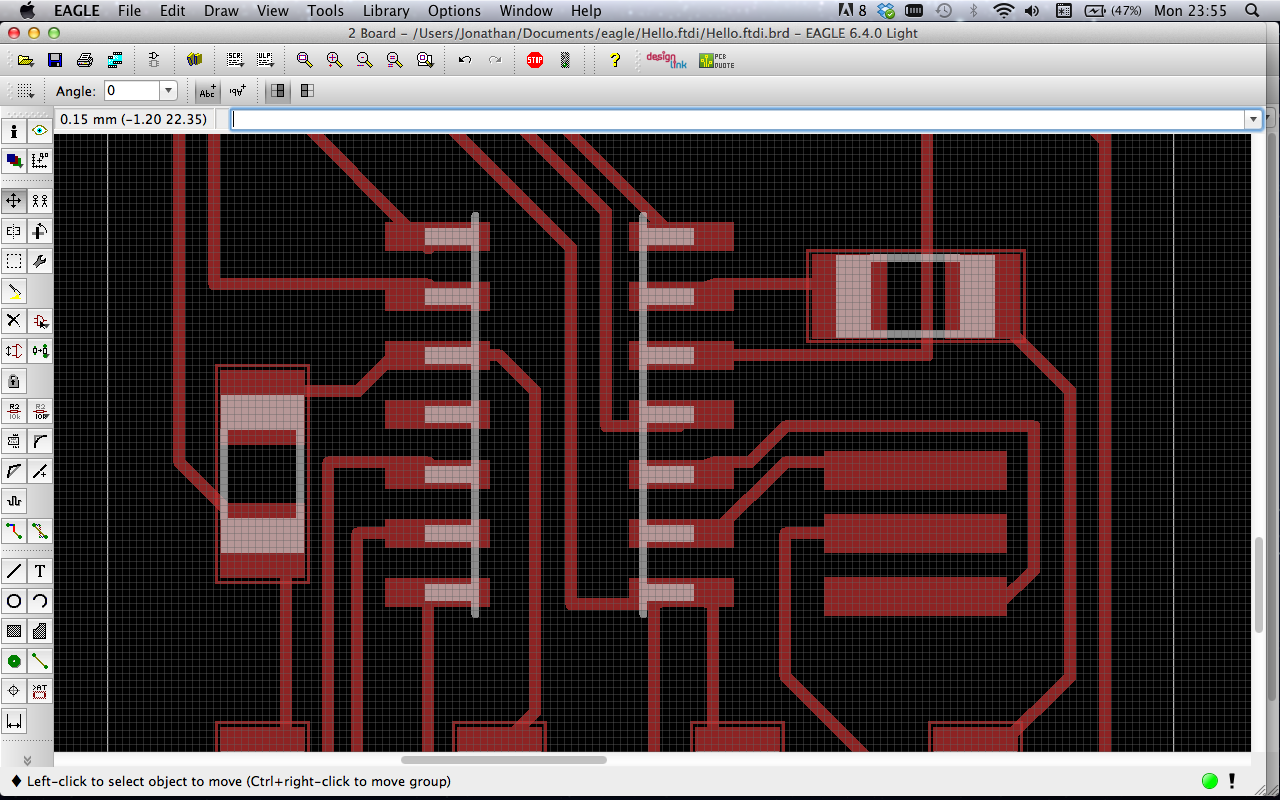Image resolution: width=1280 pixels, height=800 pixels.
Task: Open the grid settings icon
Action: point(26,91)
